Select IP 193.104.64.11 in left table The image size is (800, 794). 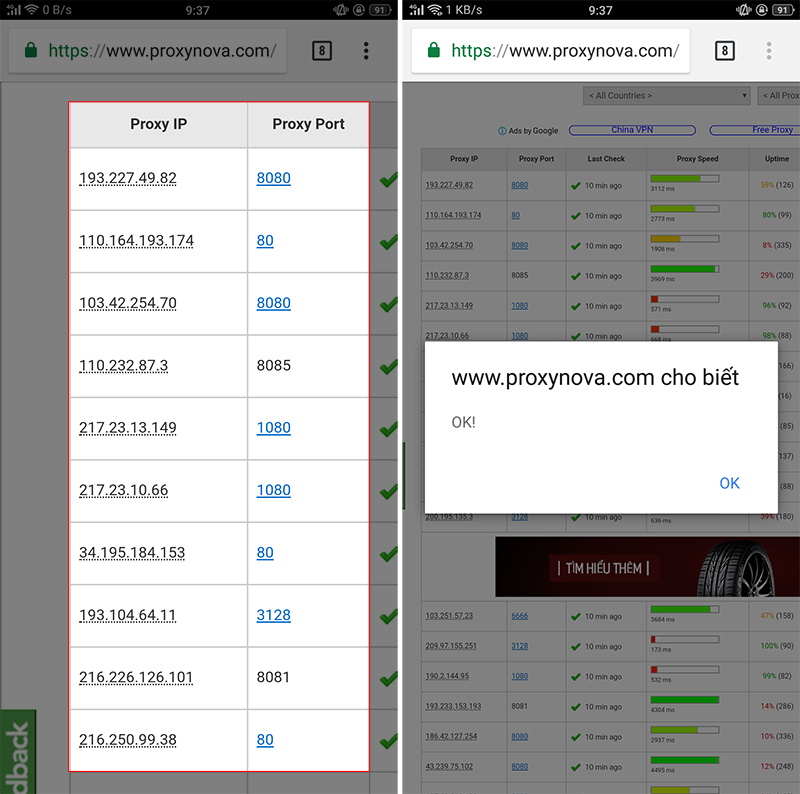coord(128,615)
